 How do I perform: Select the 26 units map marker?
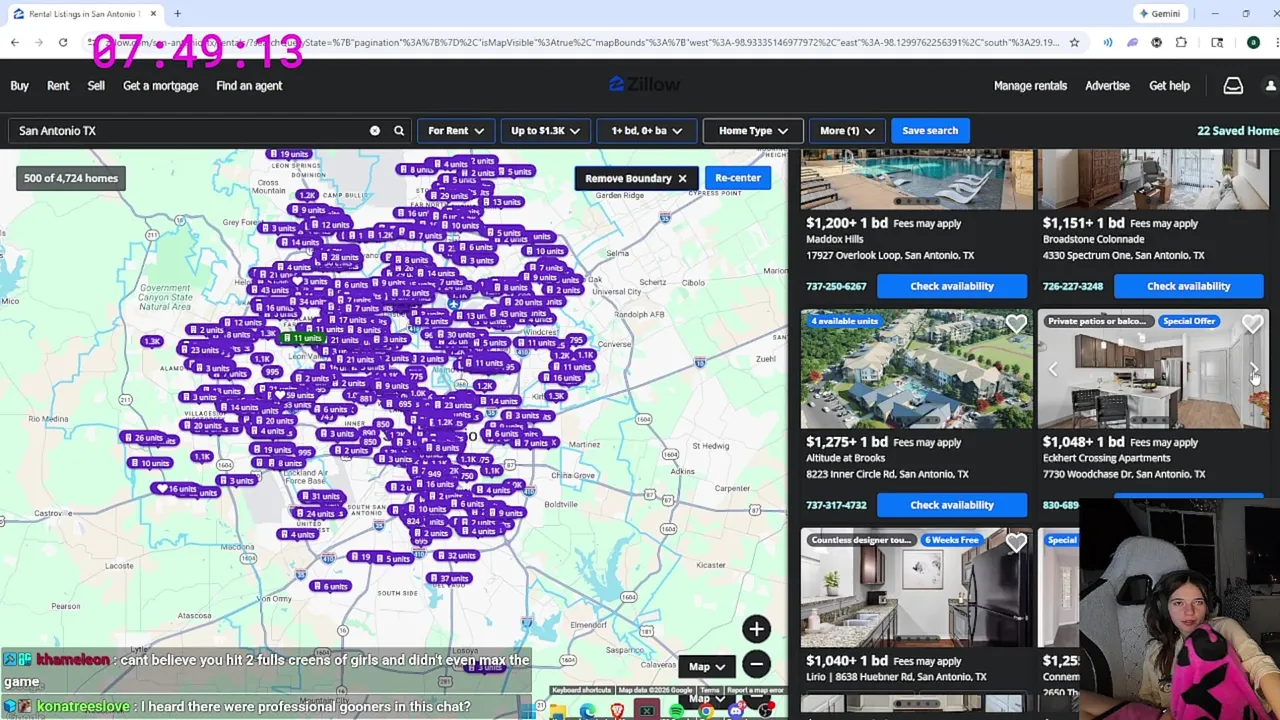143,438
